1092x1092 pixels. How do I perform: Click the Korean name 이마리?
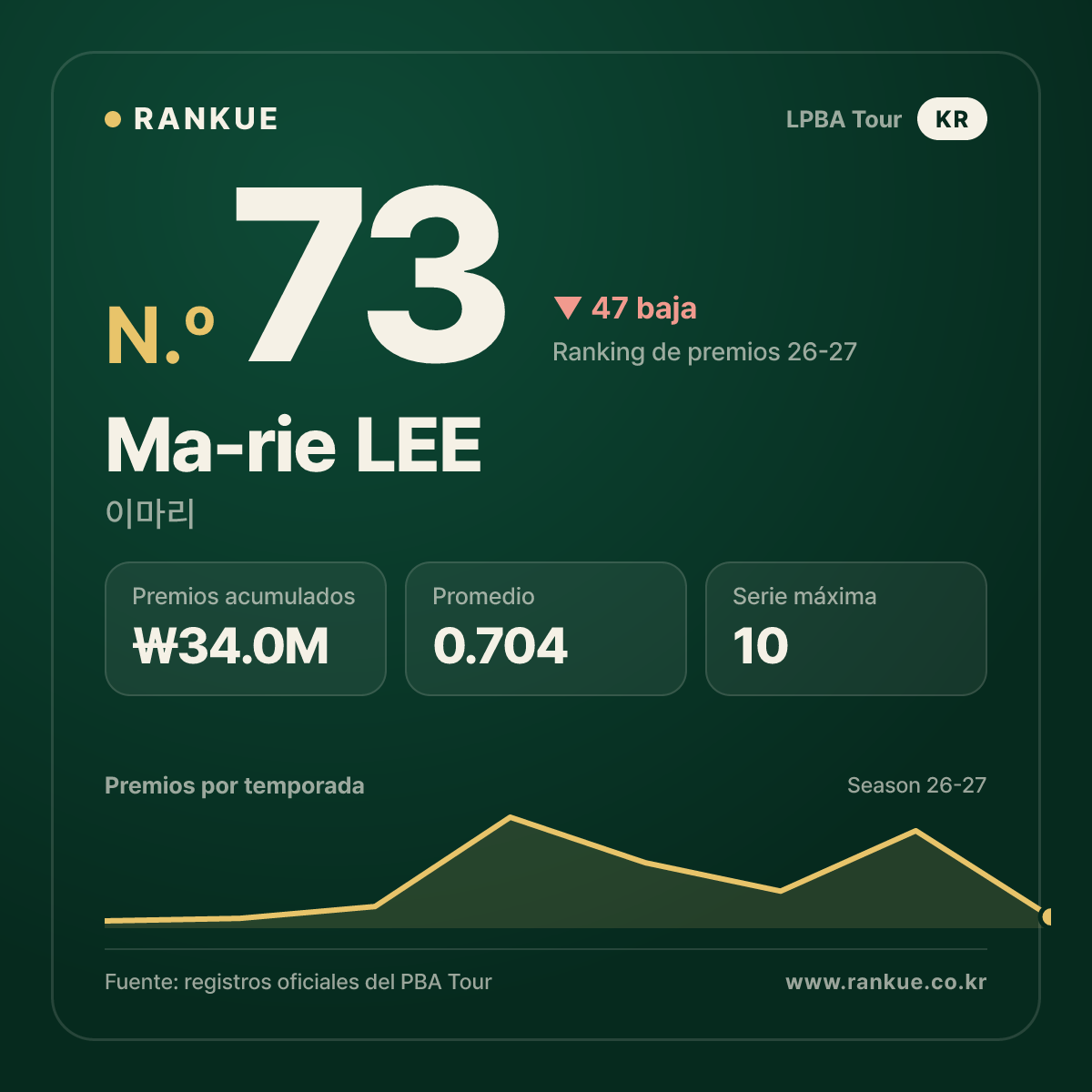(150, 513)
